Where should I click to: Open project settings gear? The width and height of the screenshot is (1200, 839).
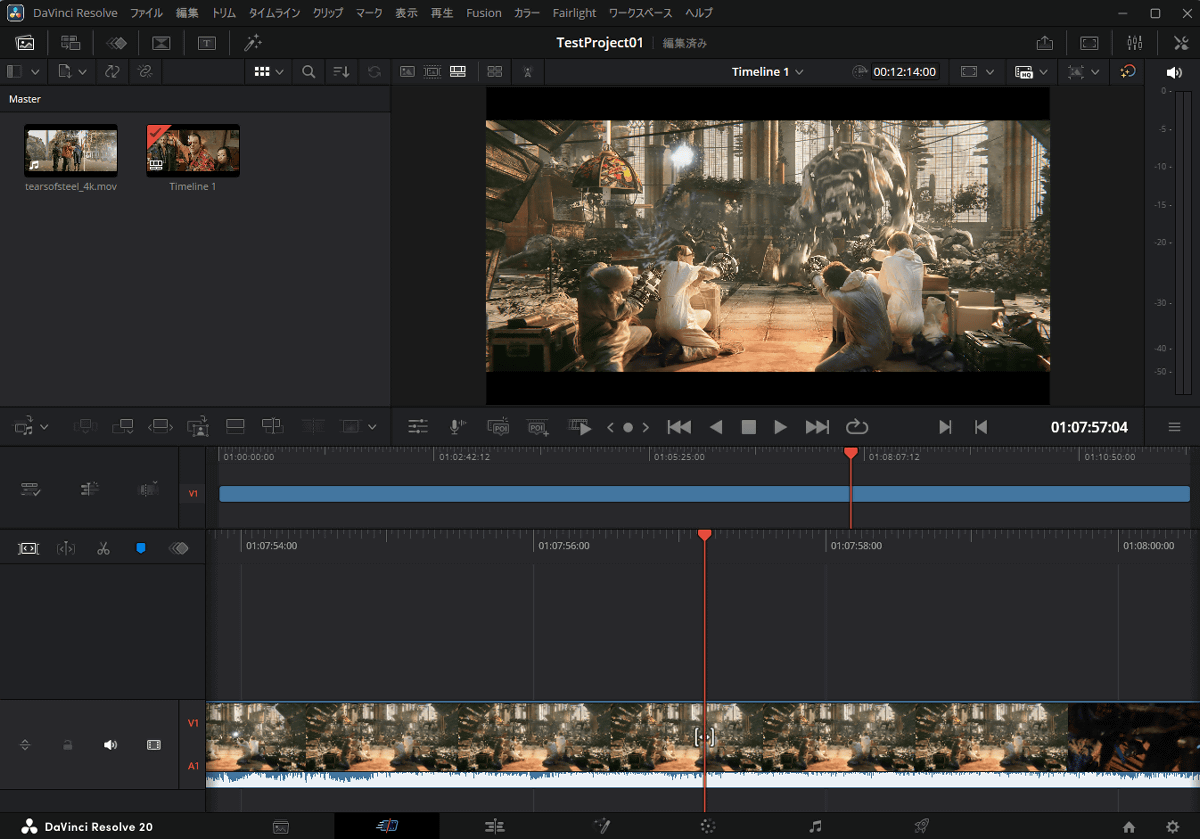(x=1173, y=826)
